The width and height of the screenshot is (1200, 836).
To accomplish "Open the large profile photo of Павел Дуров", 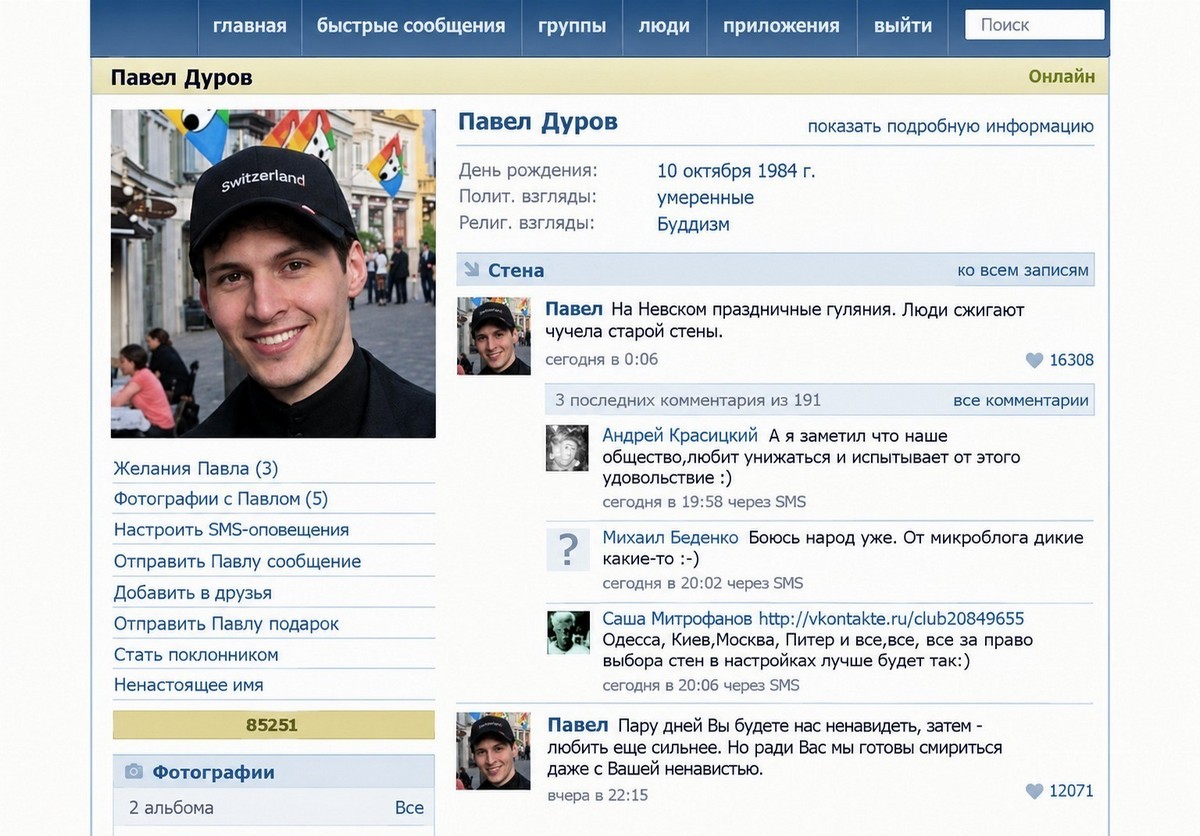I will [273, 274].
